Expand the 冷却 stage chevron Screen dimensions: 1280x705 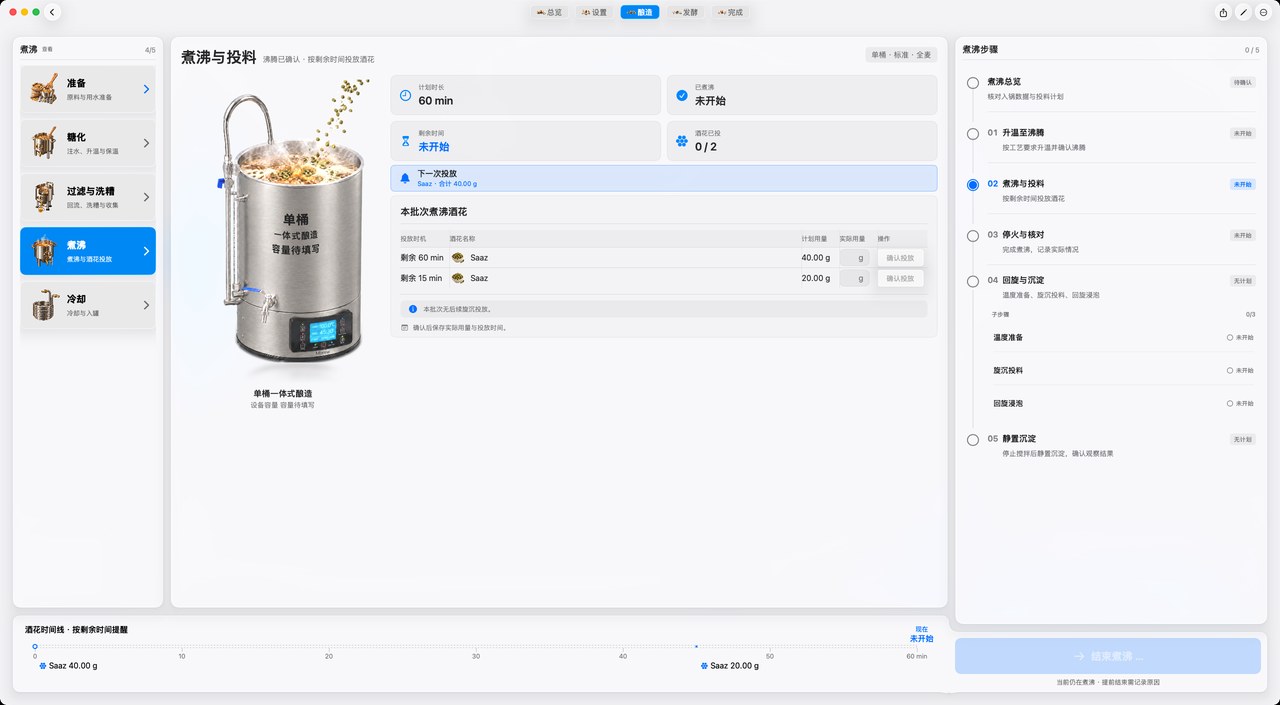pos(146,305)
